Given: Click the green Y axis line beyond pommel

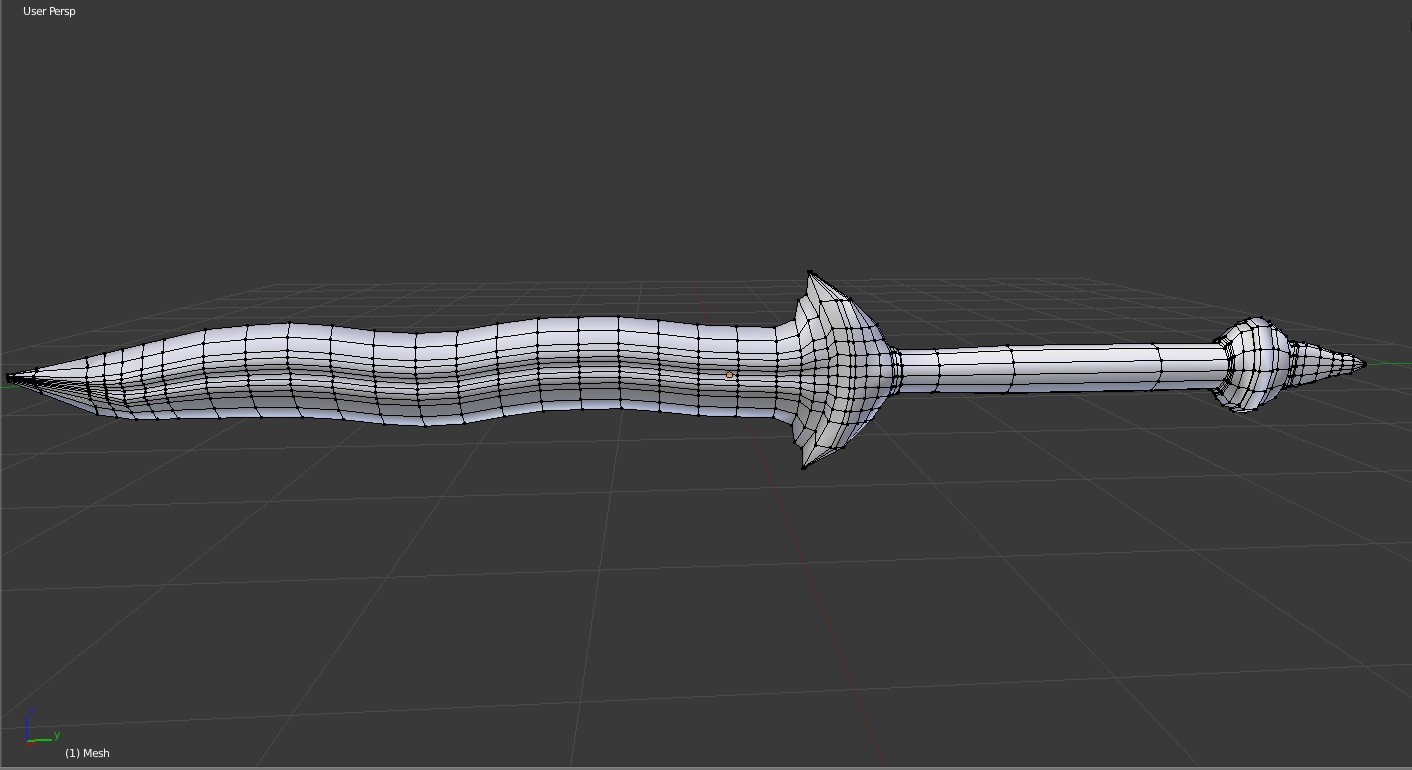Looking at the screenshot, I should pyautogui.click(x=1390, y=363).
